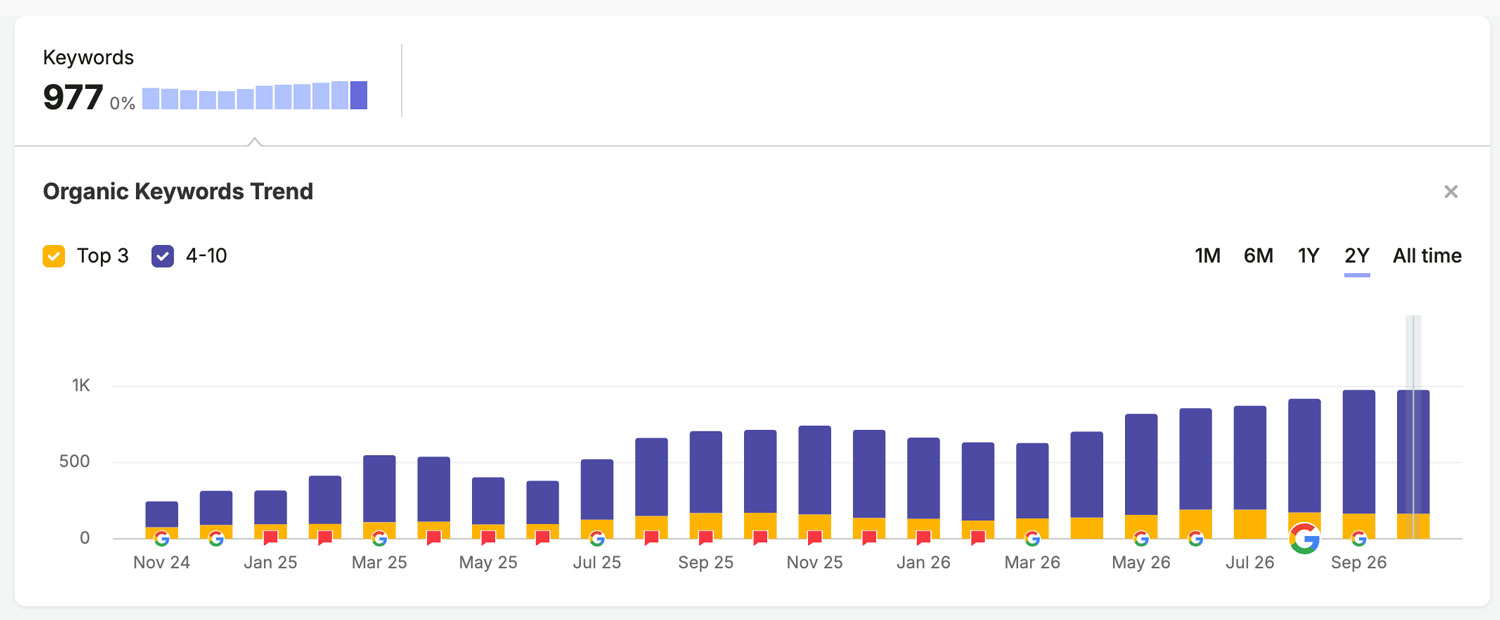Open red note flag between Jan 25 and Mar 25
Image resolution: width=1500 pixels, height=620 pixels.
click(x=325, y=538)
